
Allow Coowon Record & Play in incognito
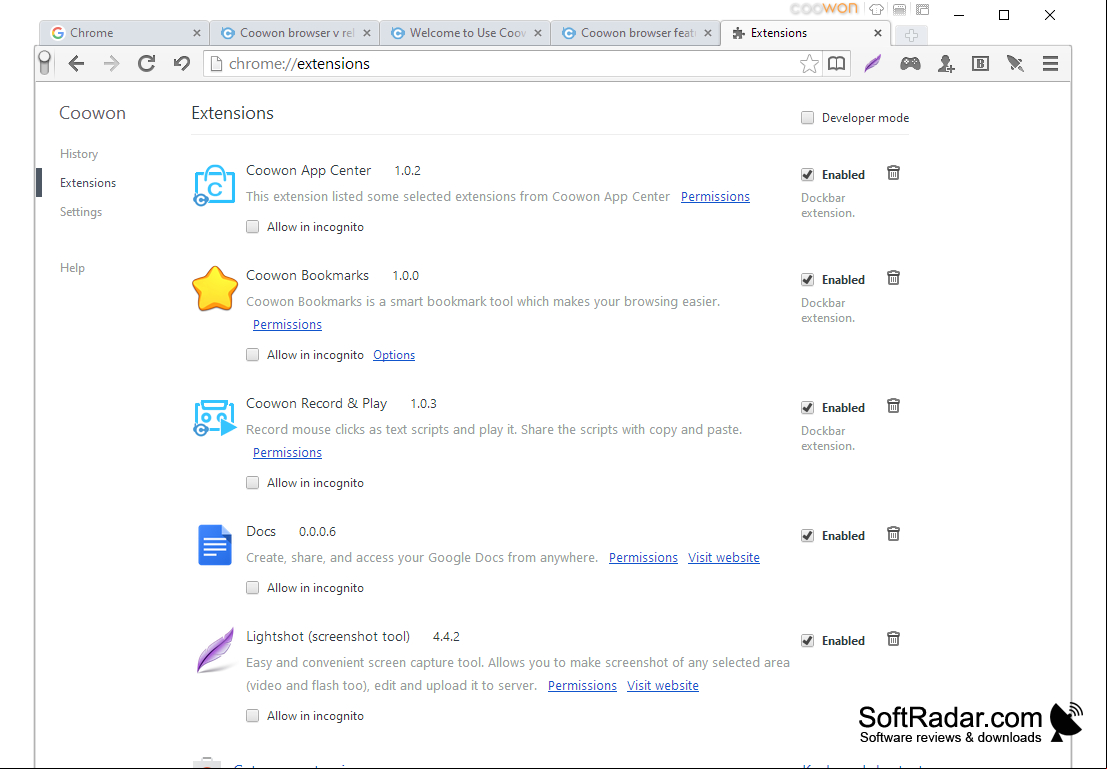tap(252, 482)
